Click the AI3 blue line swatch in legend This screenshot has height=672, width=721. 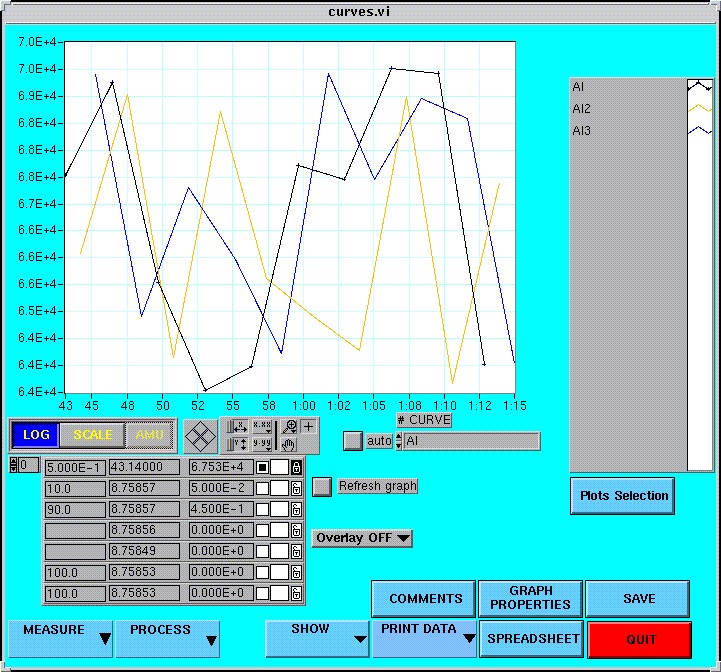699,130
